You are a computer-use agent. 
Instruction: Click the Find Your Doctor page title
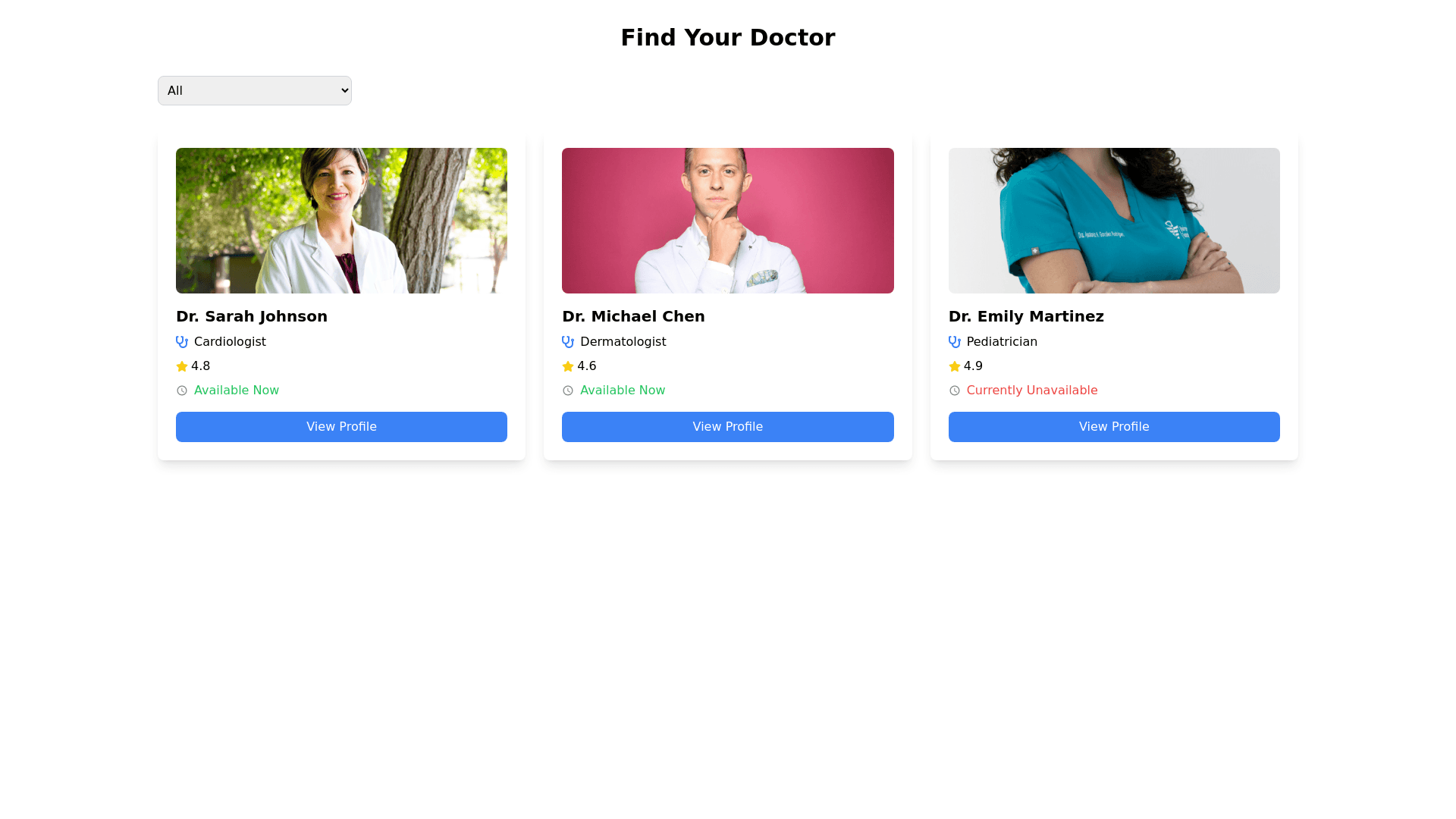728,37
